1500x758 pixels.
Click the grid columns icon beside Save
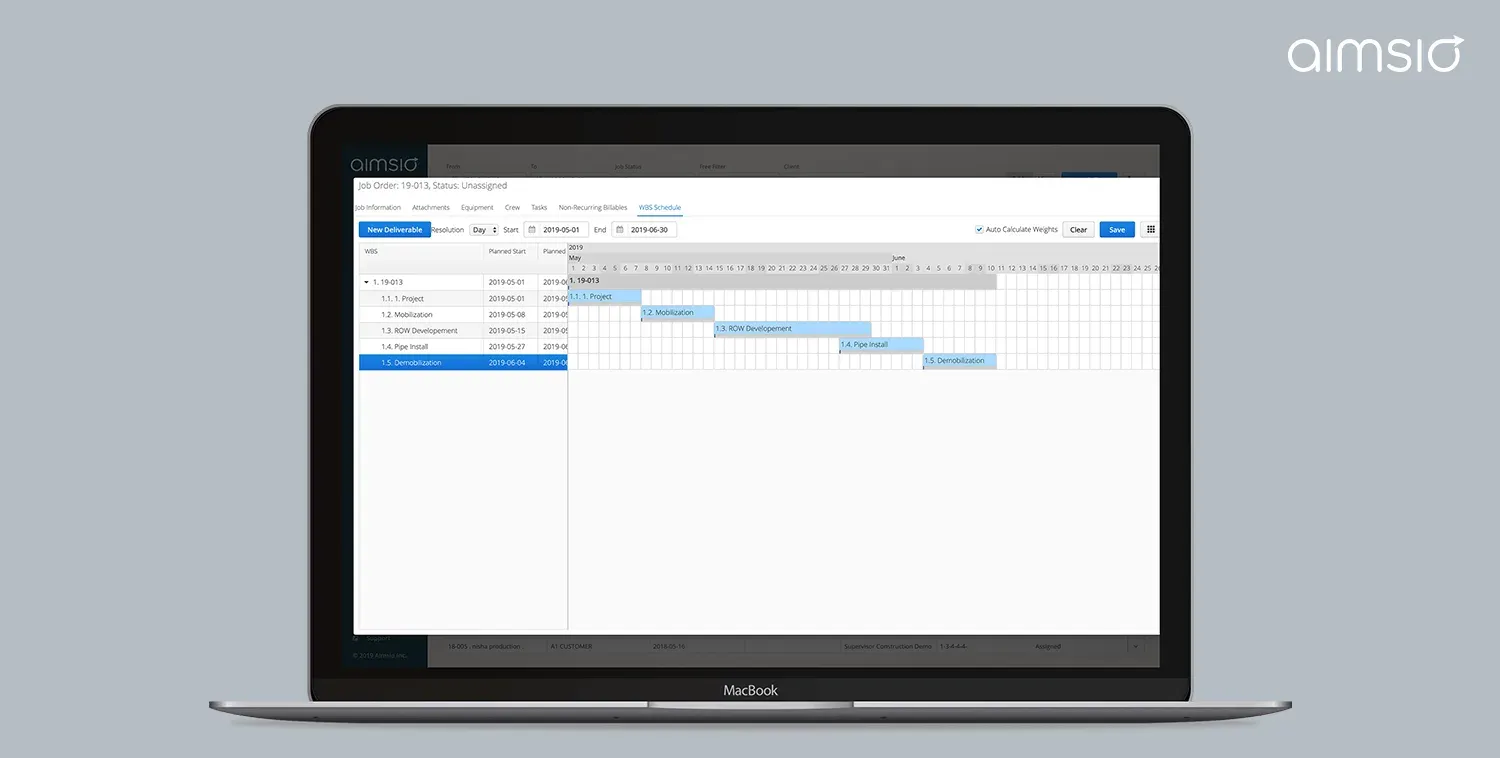point(1150,229)
